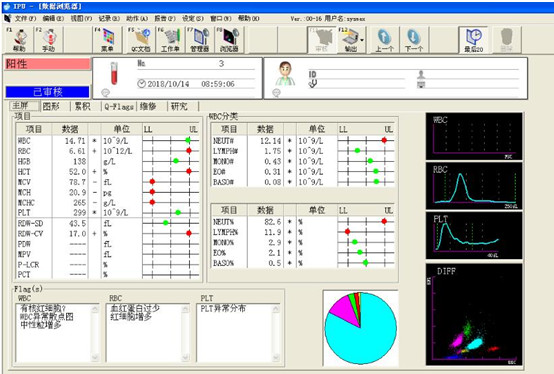Open the F2 手动 manual mode icon

tap(48, 40)
